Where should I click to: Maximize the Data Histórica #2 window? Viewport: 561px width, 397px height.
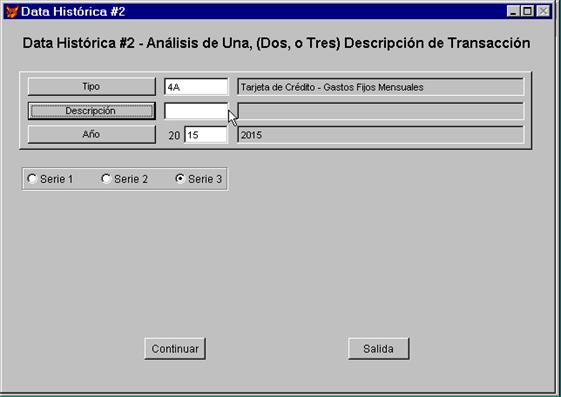[527, 11]
